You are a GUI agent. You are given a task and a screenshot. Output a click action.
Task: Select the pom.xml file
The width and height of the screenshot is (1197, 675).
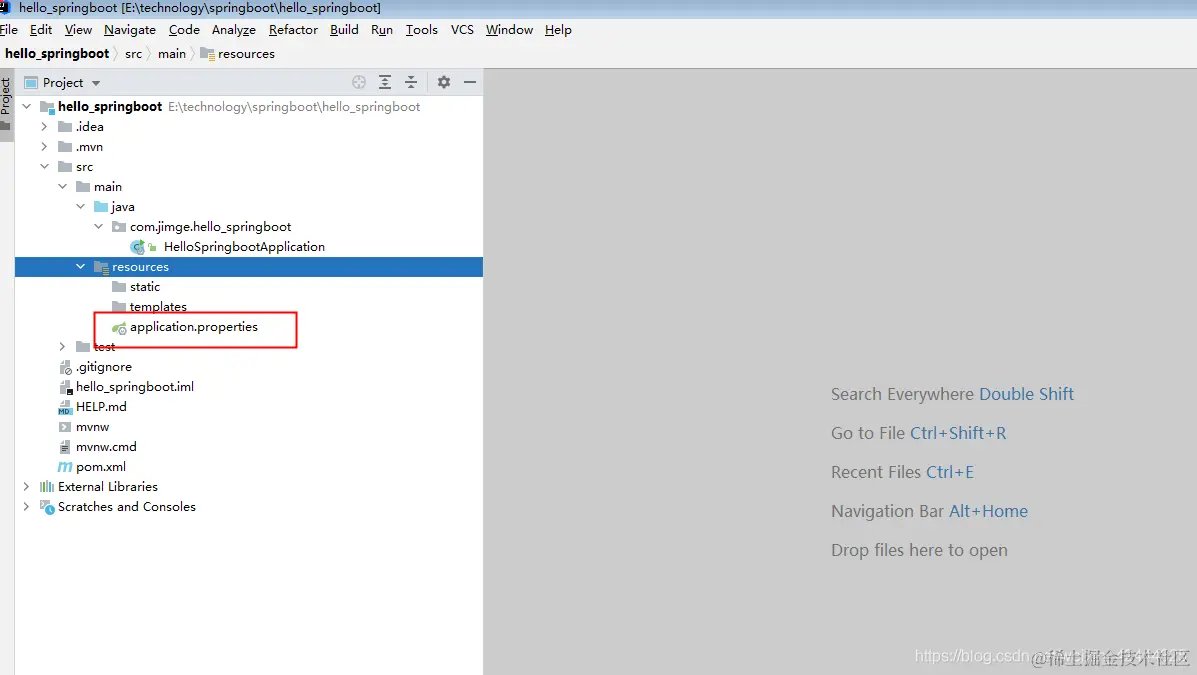click(x=101, y=467)
